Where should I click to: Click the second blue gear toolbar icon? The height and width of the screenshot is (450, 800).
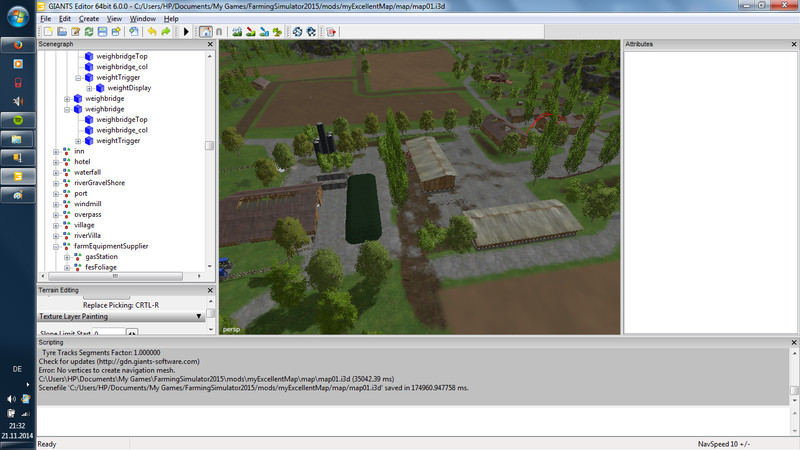[x=311, y=32]
